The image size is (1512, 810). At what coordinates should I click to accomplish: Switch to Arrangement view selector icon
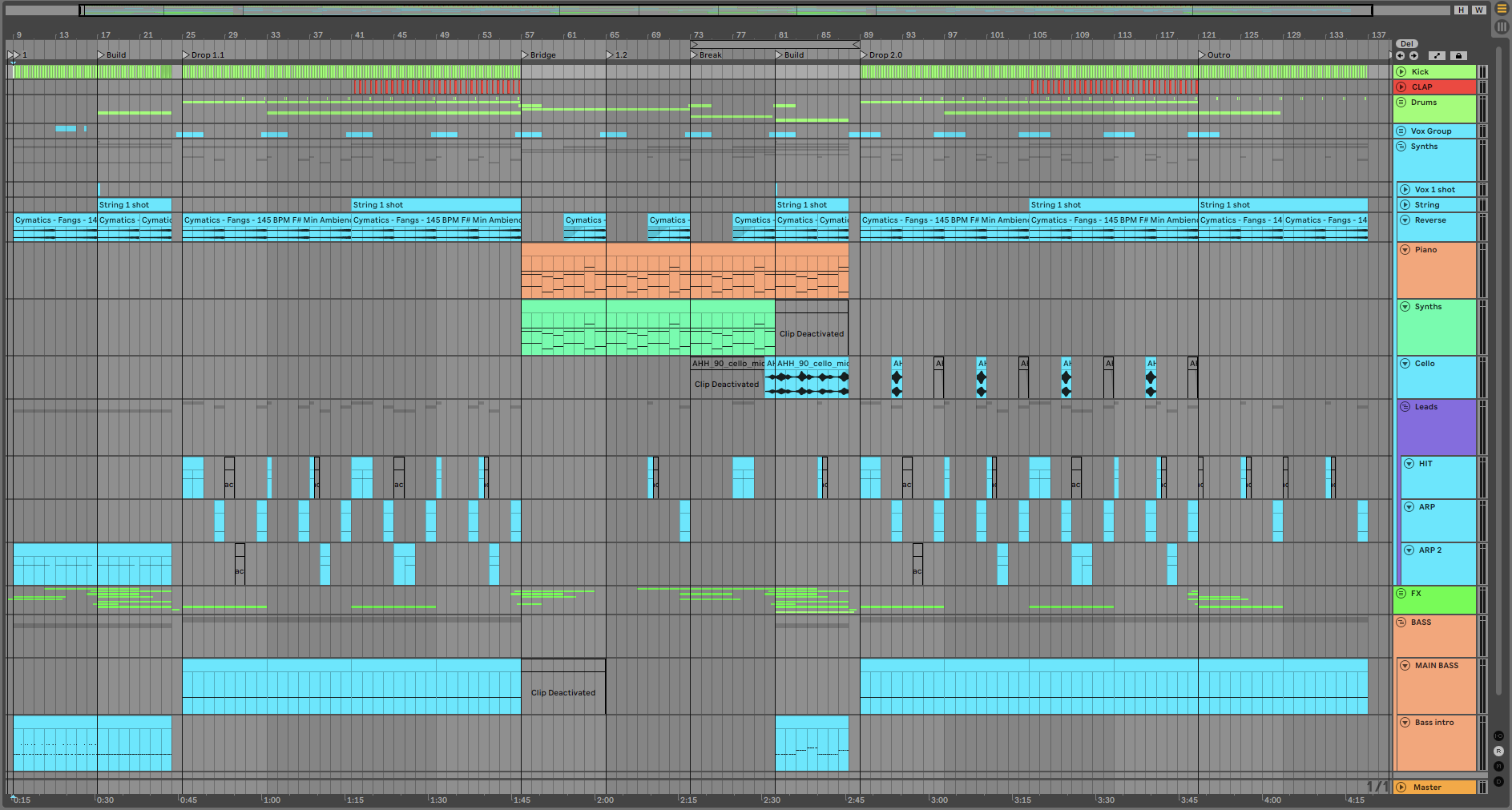coord(1502,10)
